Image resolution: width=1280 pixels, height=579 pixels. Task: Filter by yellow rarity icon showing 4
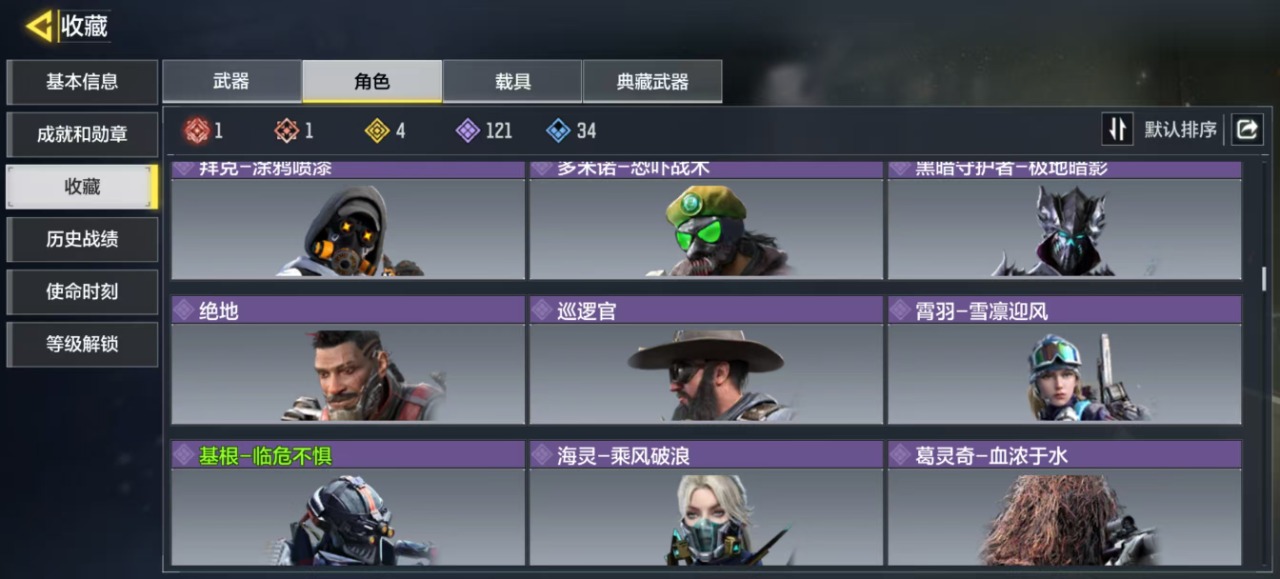[x=377, y=130]
